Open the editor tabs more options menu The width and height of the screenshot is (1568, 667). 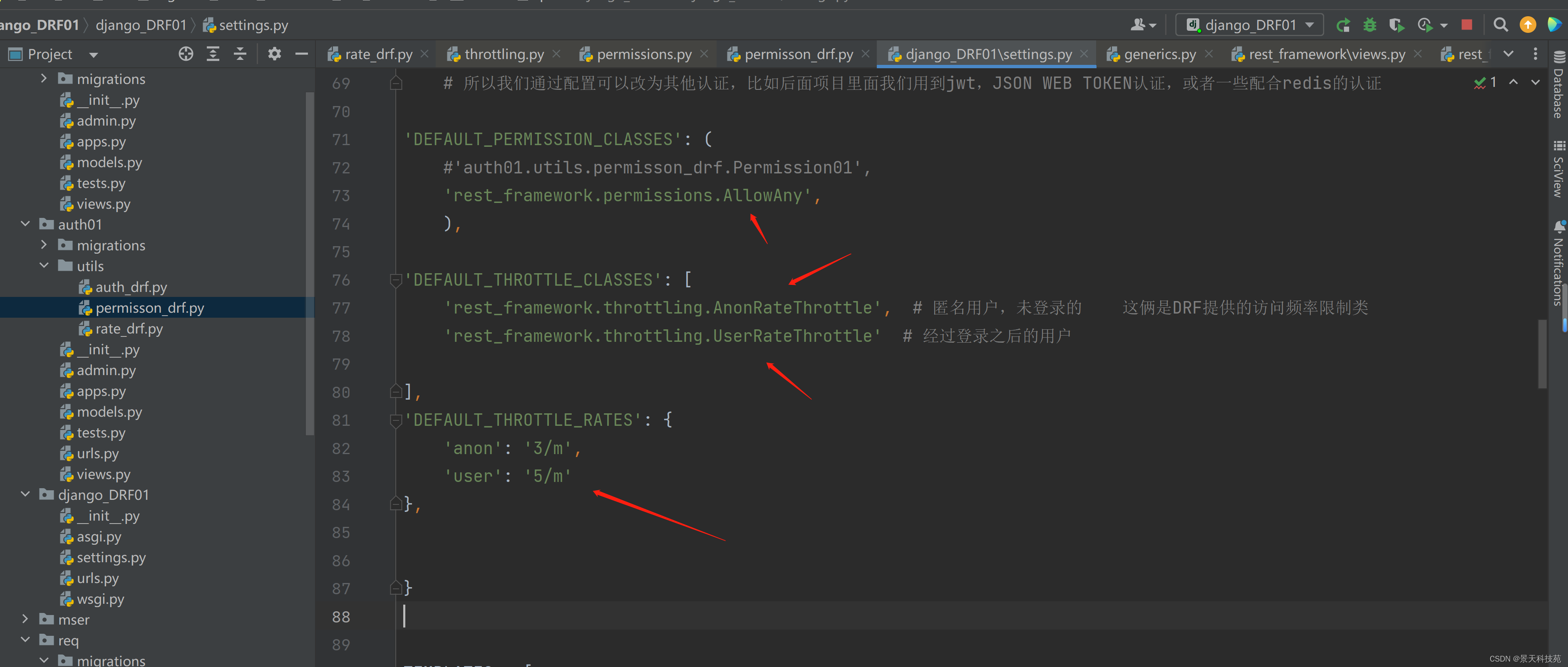click(x=1535, y=54)
